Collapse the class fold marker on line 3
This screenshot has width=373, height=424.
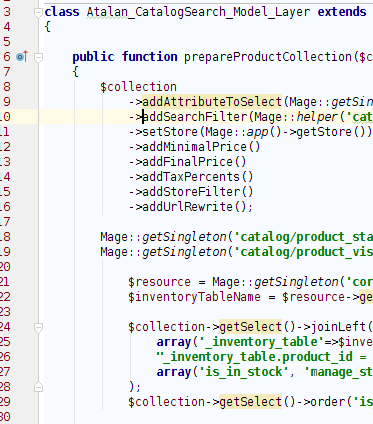(38, 13)
